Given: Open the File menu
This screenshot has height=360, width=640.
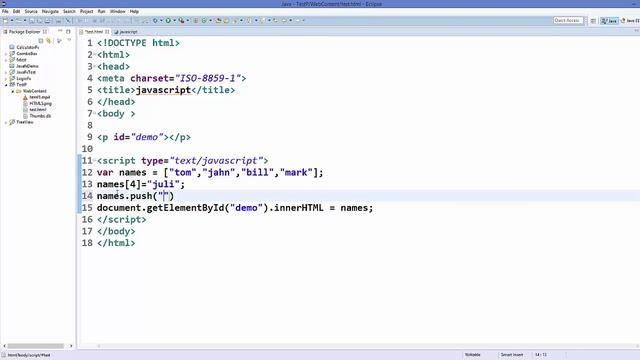Looking at the screenshot, I should click(x=5, y=11).
